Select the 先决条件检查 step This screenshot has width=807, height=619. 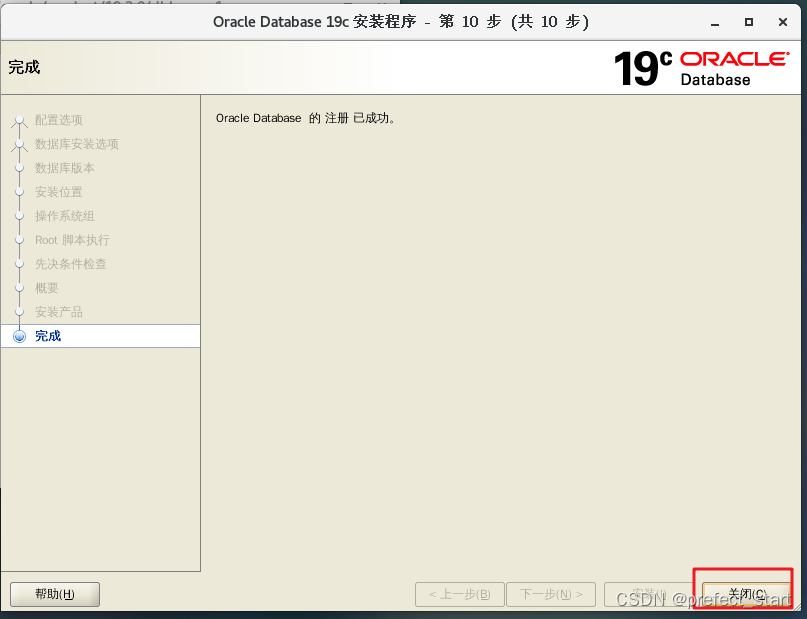(x=71, y=264)
